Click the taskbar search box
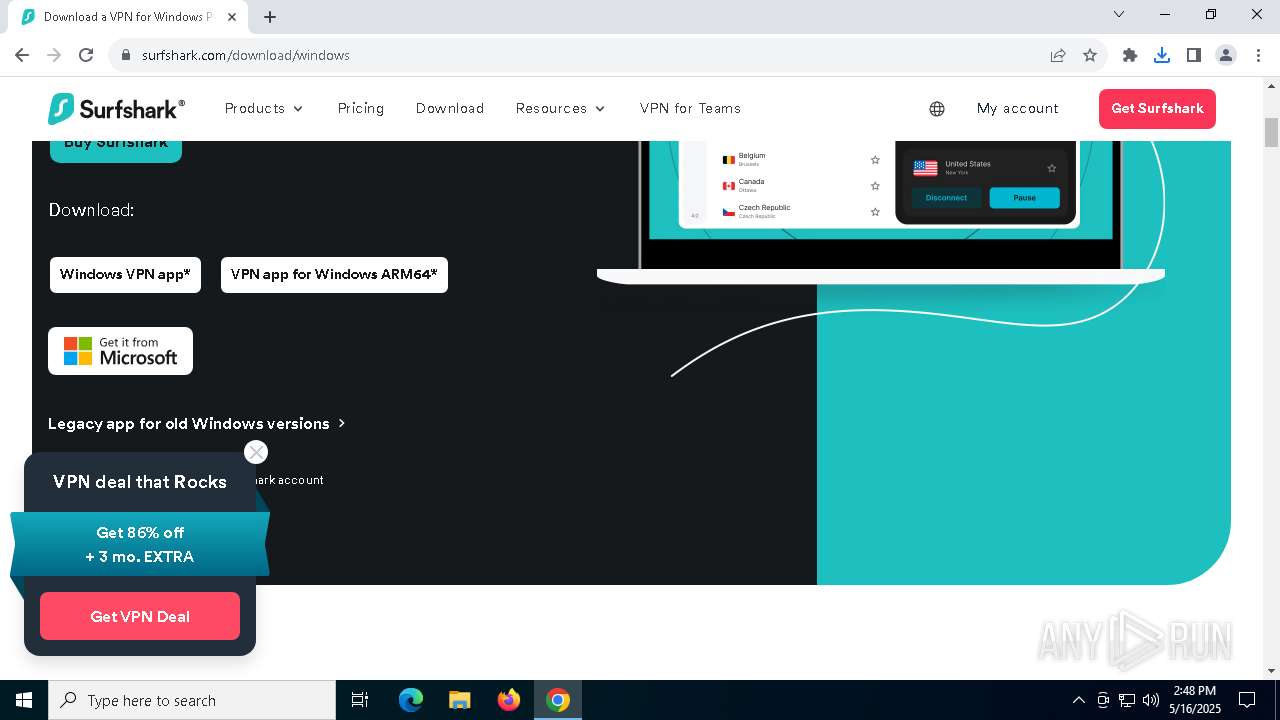The height and width of the screenshot is (720, 1280). tap(192, 700)
